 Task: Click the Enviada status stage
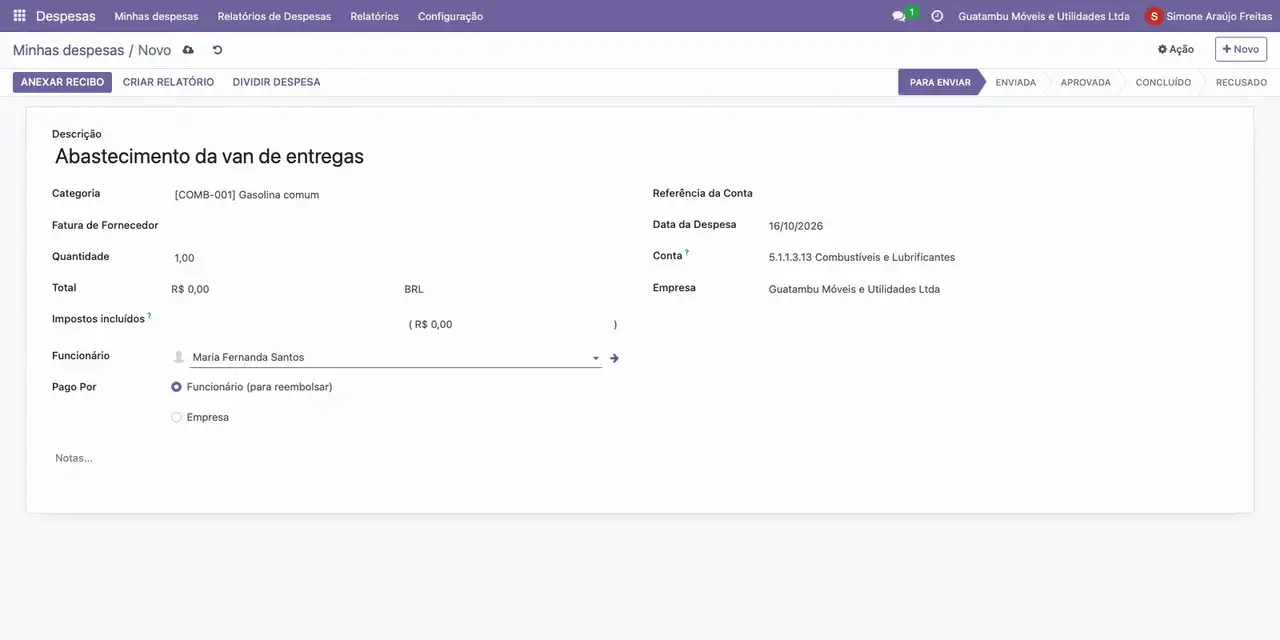coord(1015,82)
